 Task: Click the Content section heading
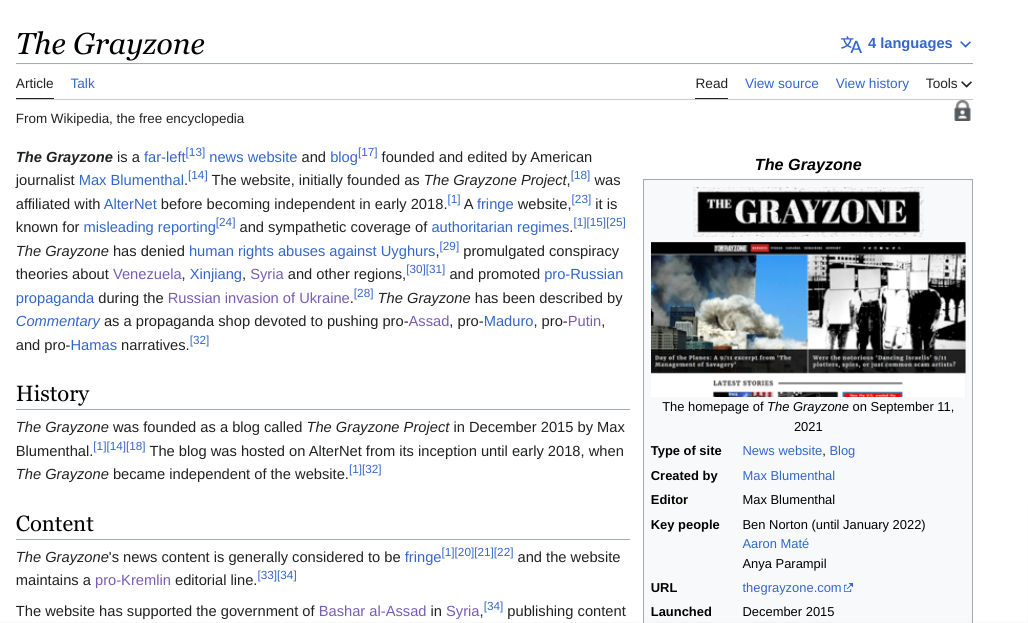[x=54, y=523]
